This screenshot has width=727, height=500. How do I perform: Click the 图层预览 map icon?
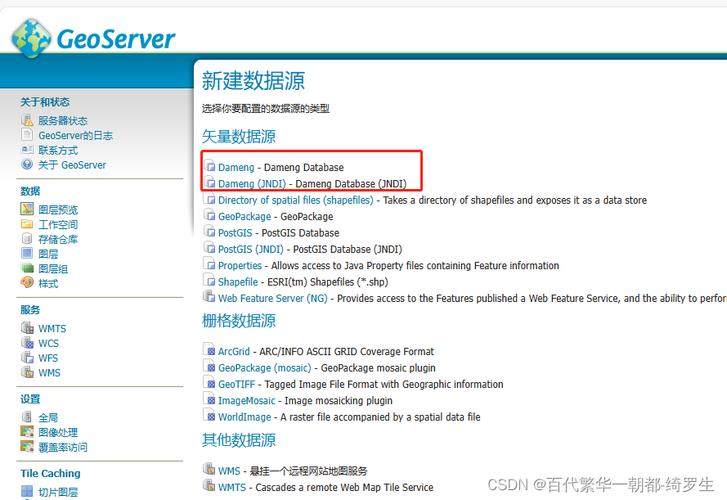click(x=27, y=209)
